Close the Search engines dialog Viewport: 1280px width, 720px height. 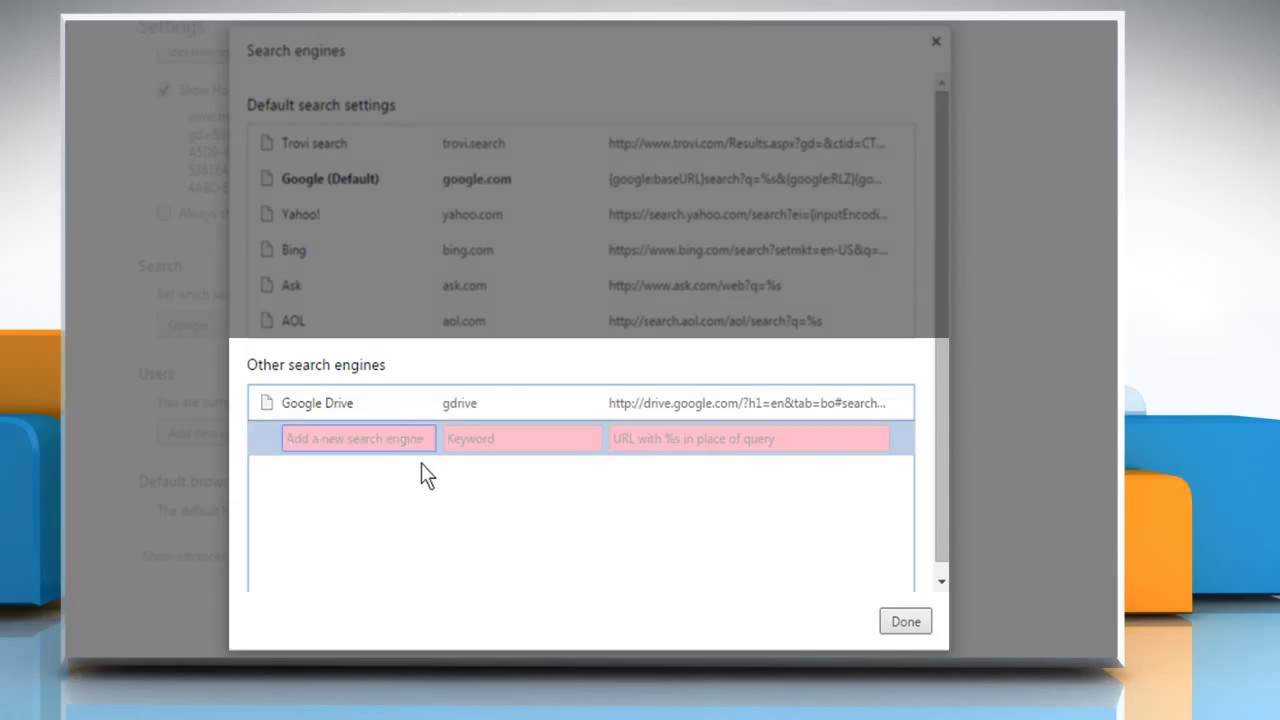pos(936,42)
